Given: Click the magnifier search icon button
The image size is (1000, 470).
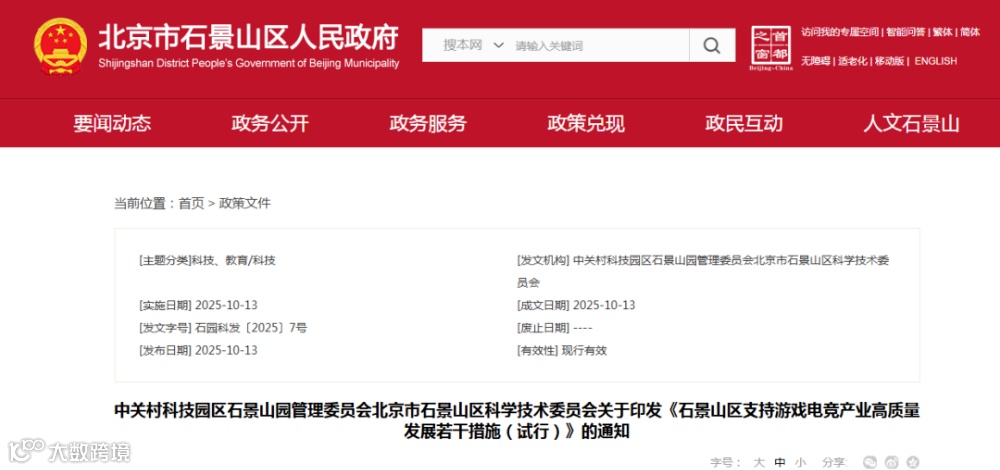Looking at the screenshot, I should pyautogui.click(x=712, y=45).
